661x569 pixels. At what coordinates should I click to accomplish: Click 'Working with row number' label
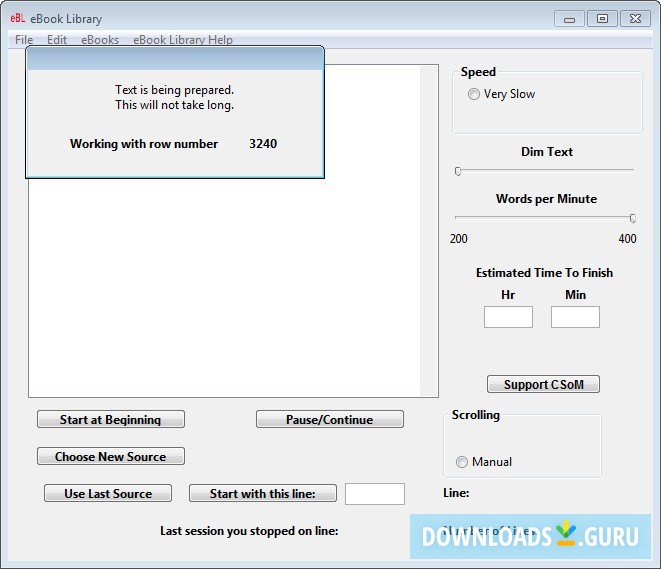(x=144, y=144)
